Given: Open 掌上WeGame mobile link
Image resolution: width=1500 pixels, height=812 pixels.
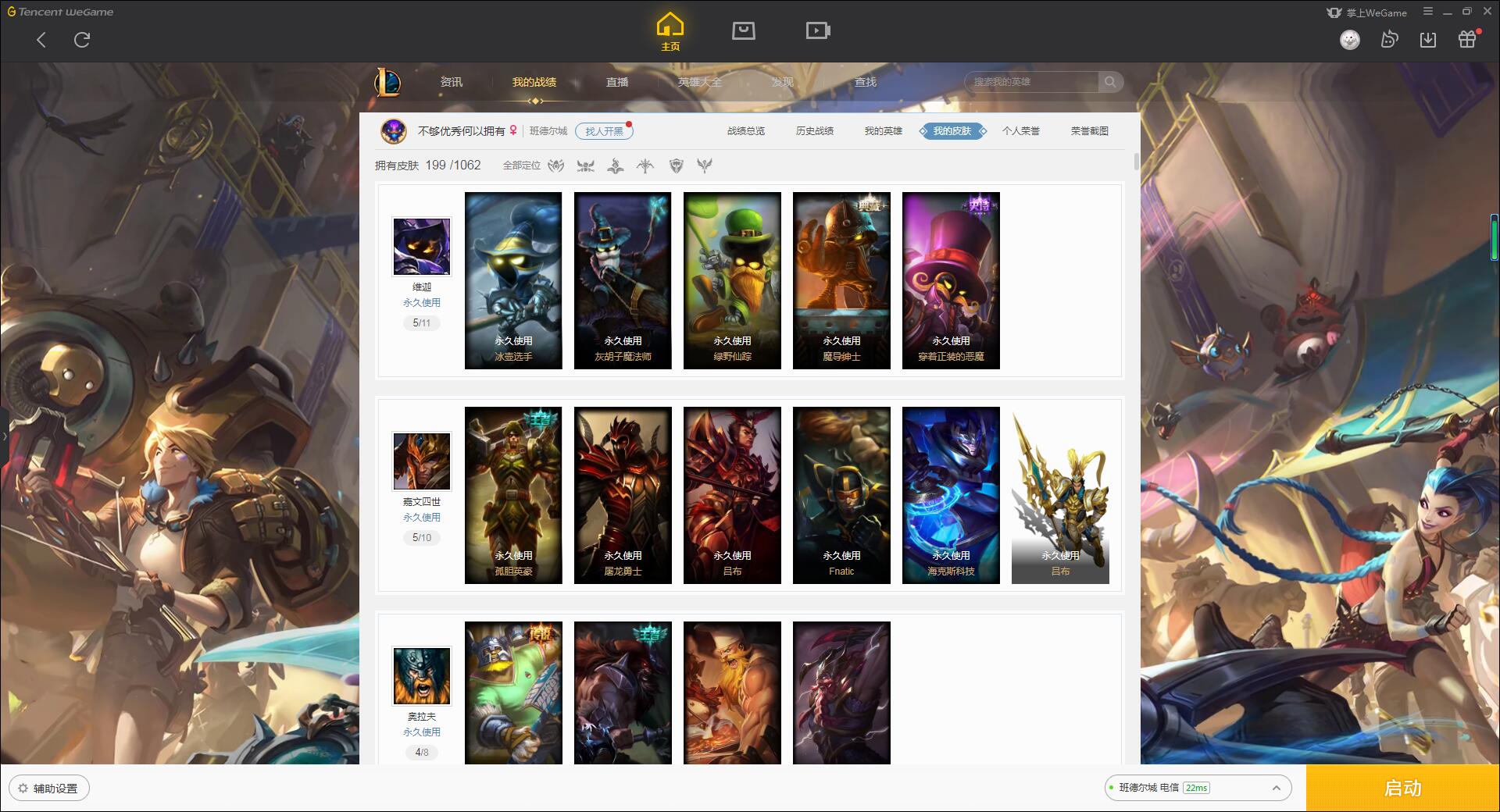Looking at the screenshot, I should 1366,12.
